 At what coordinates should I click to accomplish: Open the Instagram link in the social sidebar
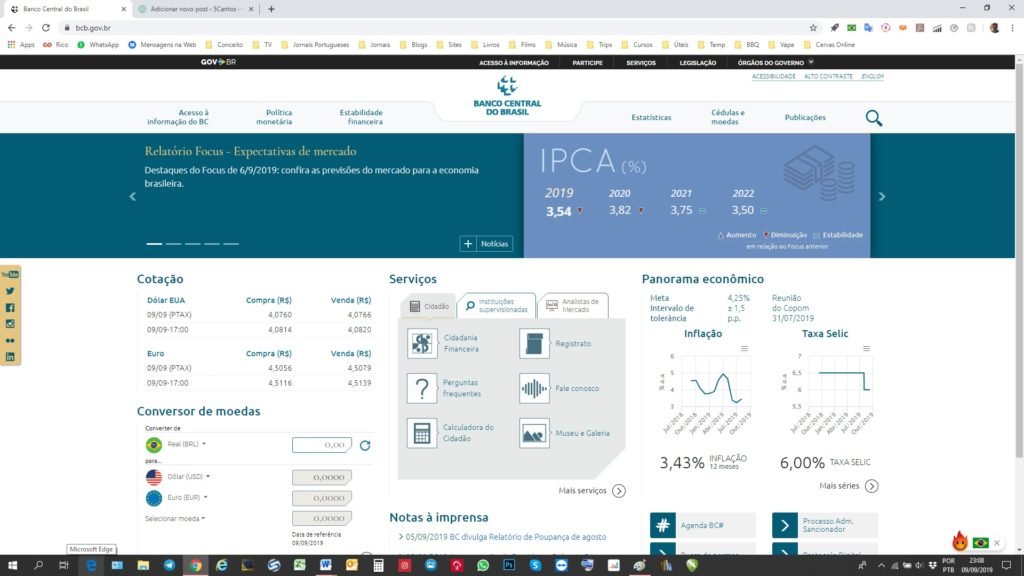pos(10,324)
